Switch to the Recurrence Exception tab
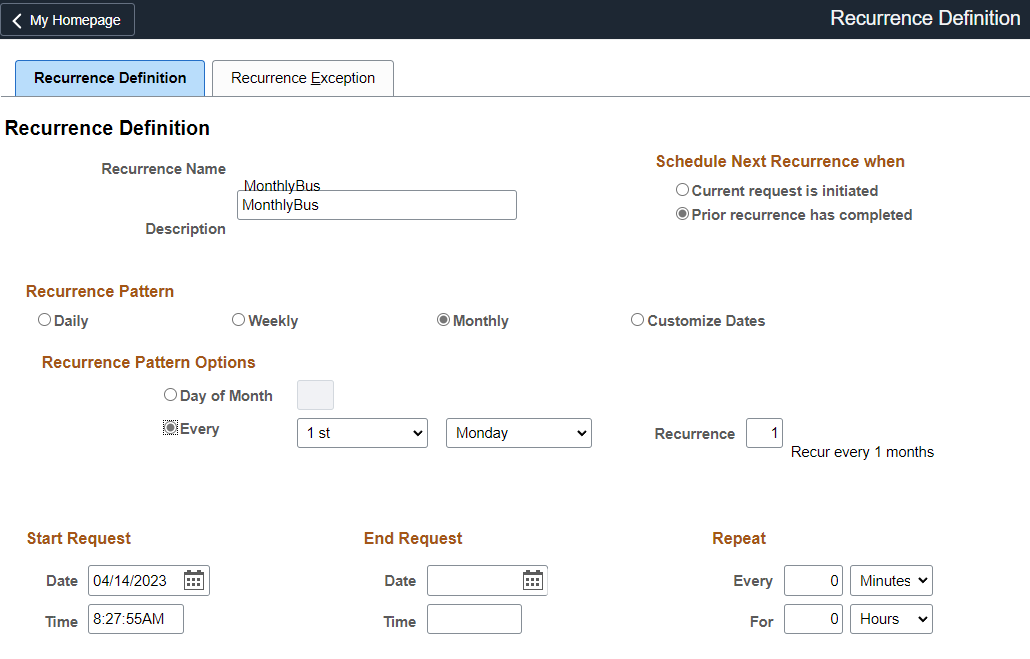The width and height of the screenshot is (1030, 659). 302,78
